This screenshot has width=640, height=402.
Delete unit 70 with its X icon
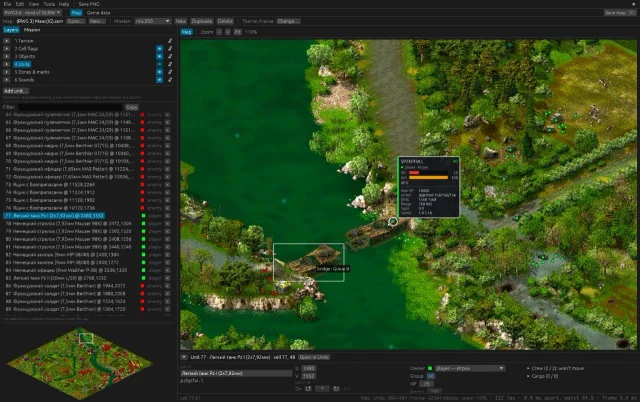point(167,161)
